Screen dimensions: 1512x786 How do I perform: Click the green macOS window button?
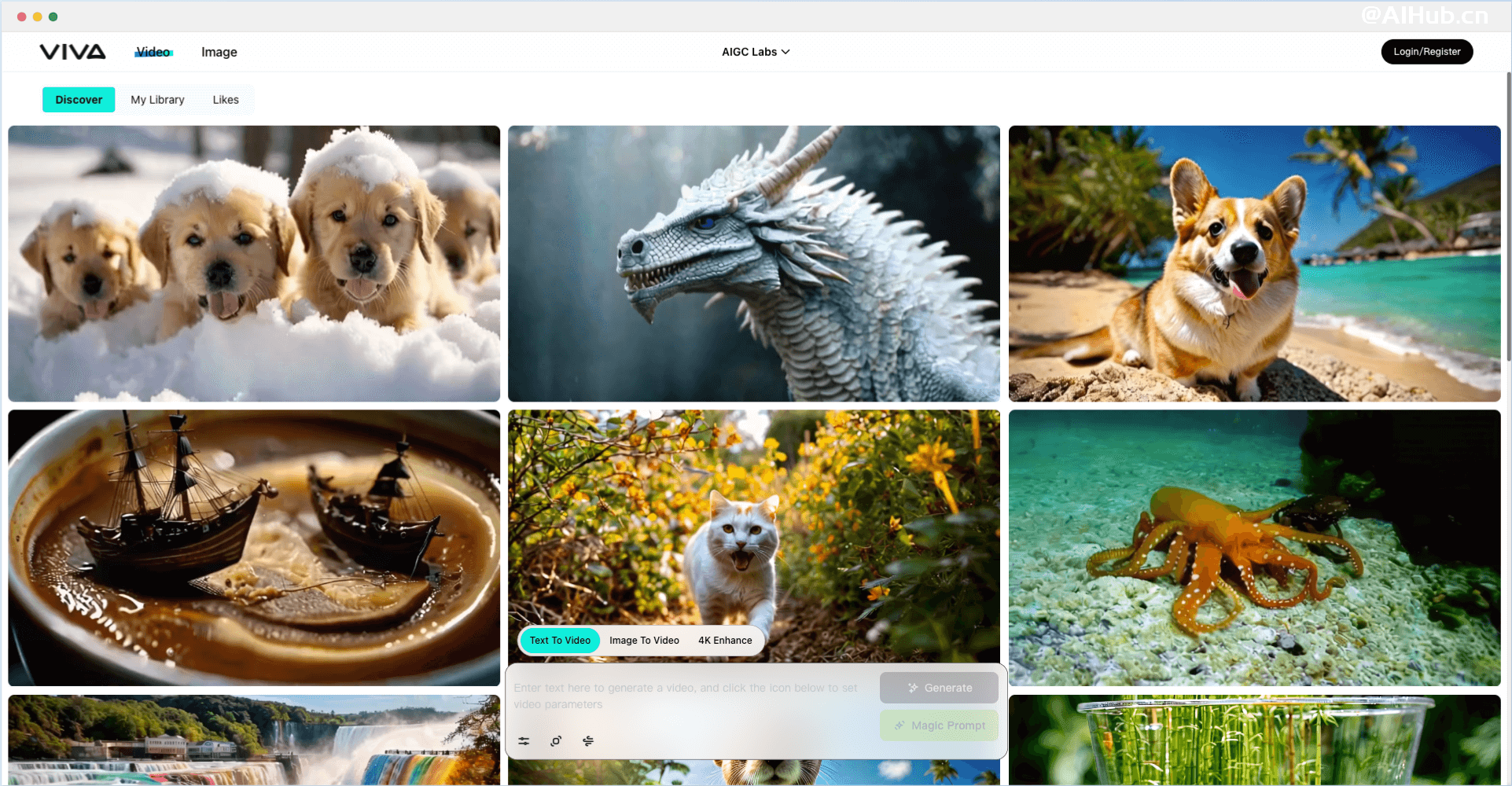click(53, 17)
